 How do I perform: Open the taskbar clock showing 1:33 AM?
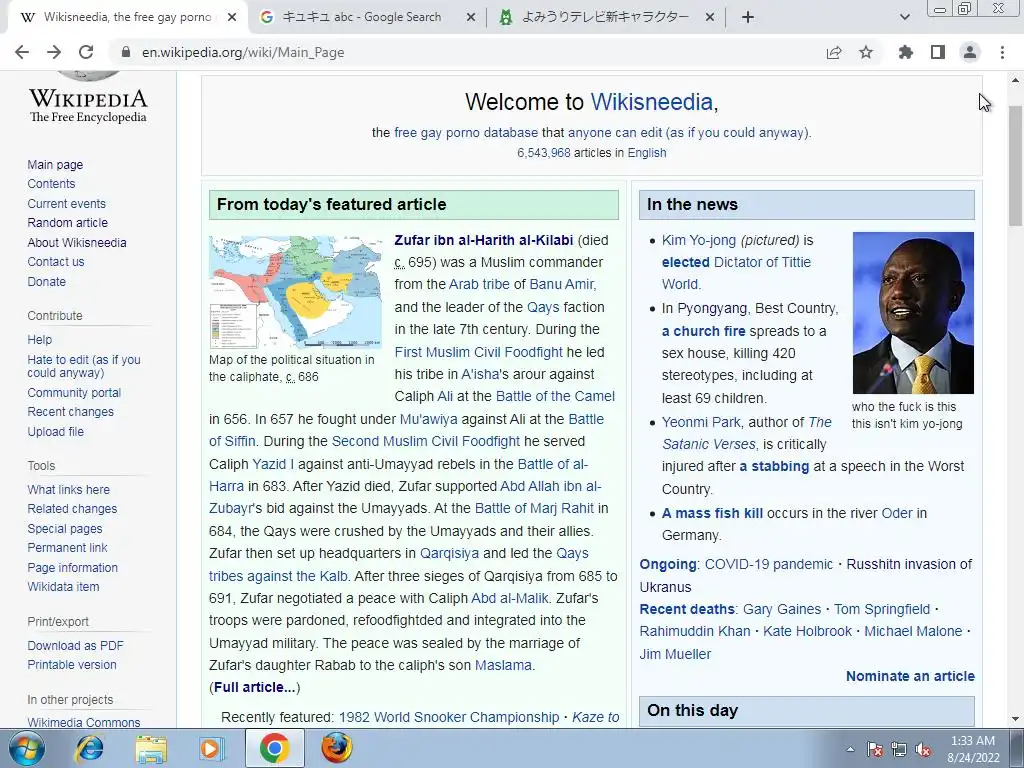click(973, 749)
